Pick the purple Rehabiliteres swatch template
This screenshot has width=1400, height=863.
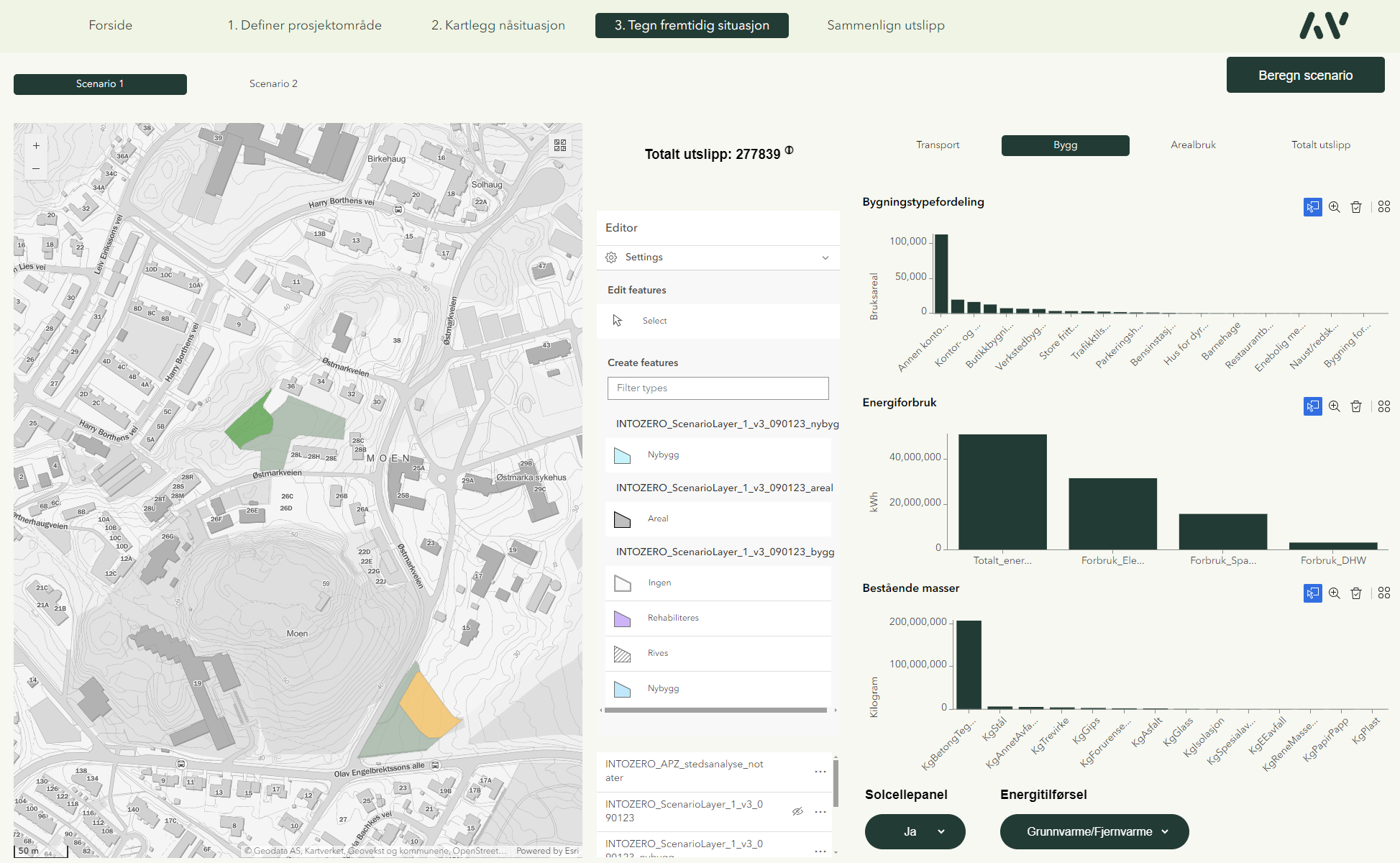623,618
